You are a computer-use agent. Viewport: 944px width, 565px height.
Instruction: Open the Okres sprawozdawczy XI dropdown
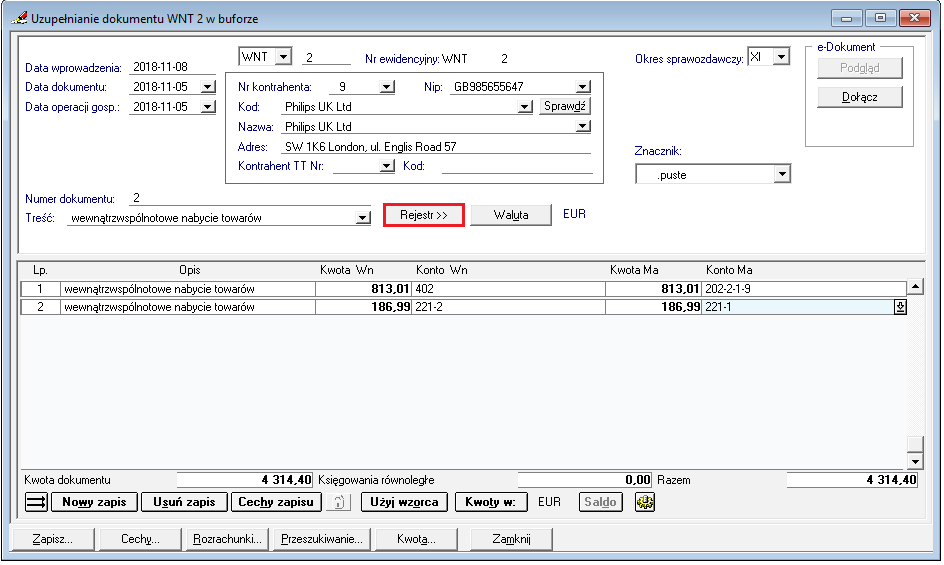[x=781, y=57]
